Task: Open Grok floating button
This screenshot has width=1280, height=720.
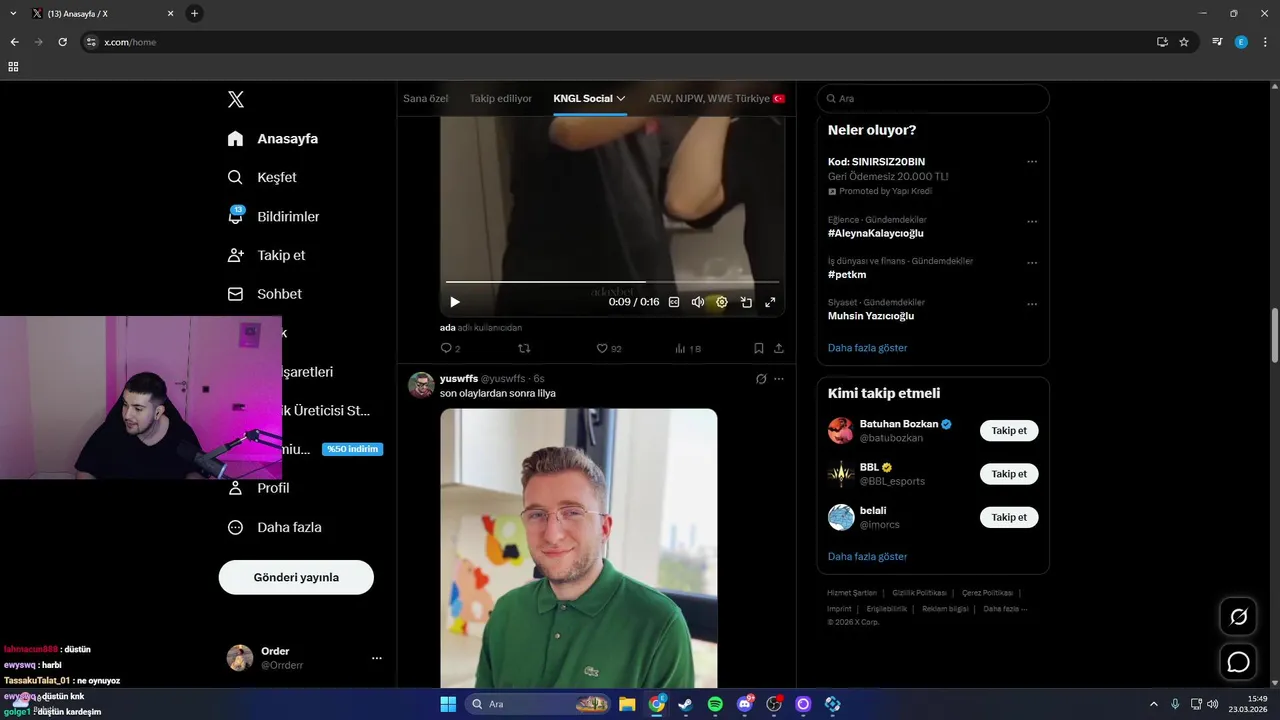Action: tap(1238, 616)
